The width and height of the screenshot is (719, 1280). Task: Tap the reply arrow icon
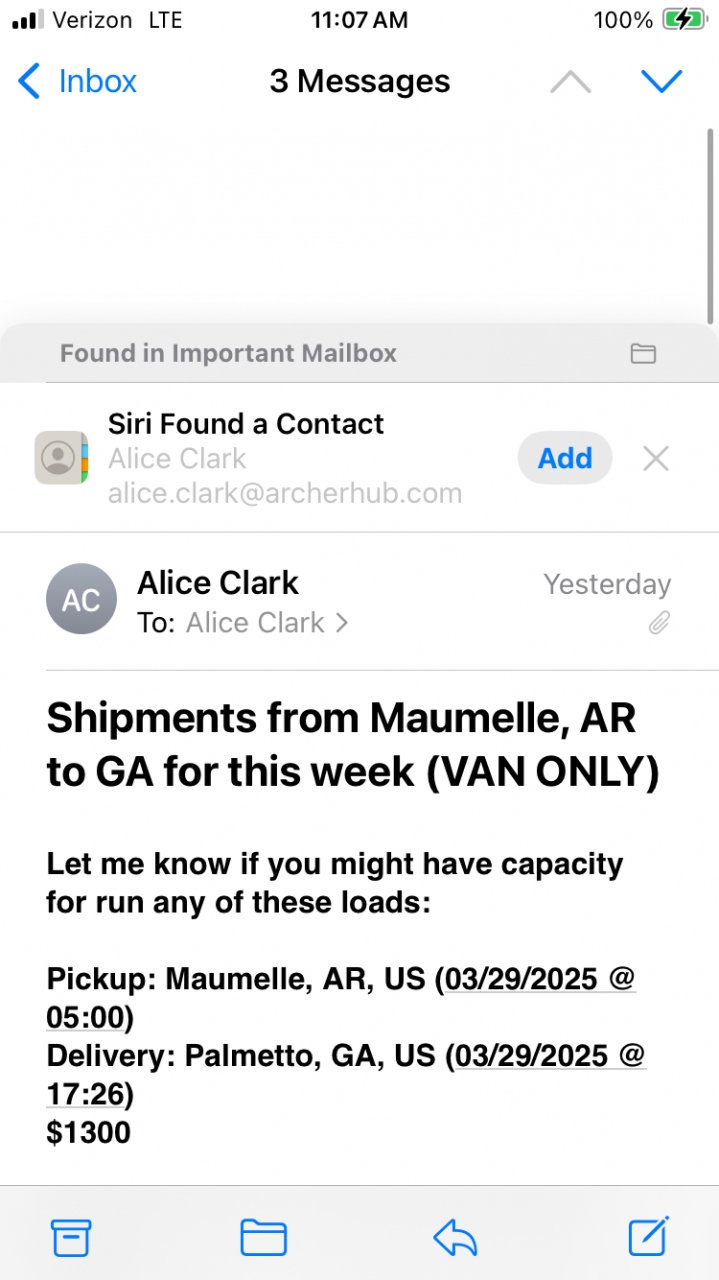[x=455, y=1239]
